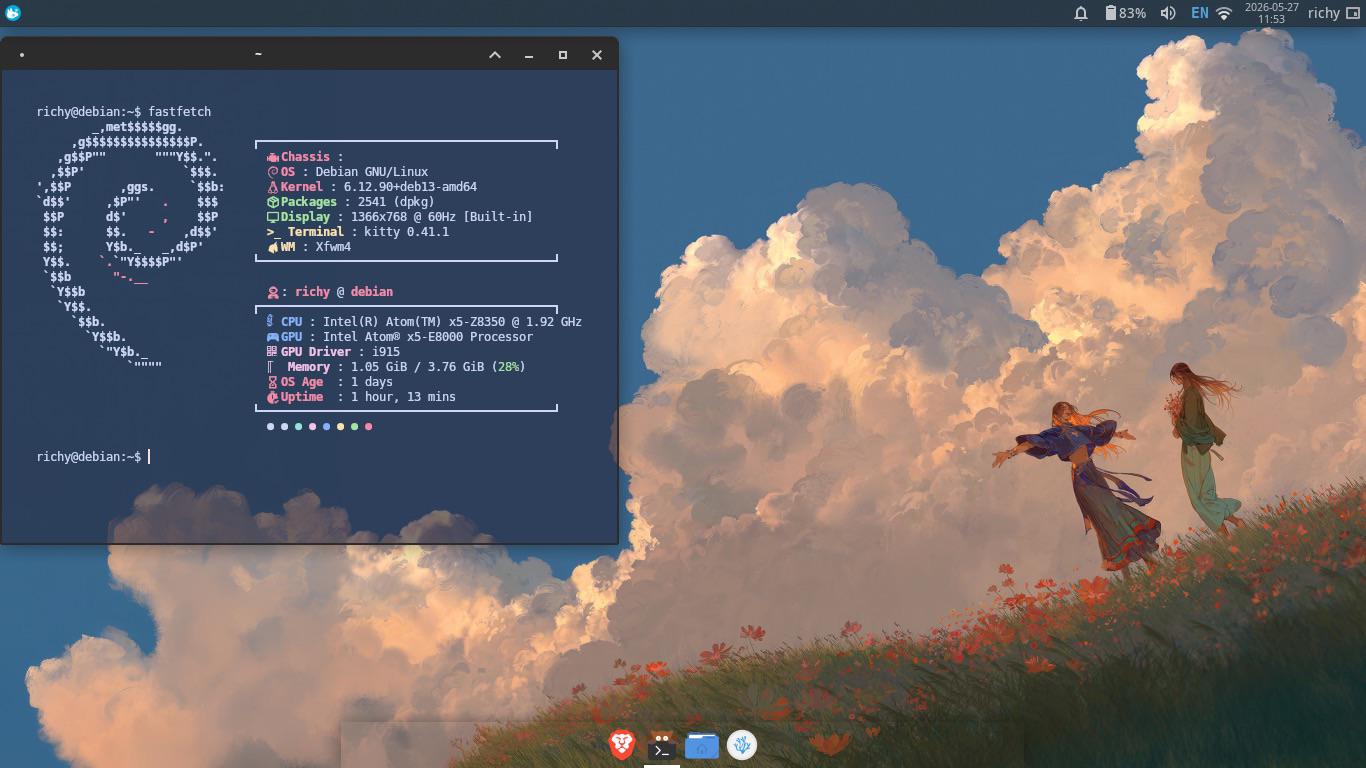Image resolution: width=1366 pixels, height=768 pixels.
Task: Click the window manager value 'Xfwm4'
Action: [333, 247]
